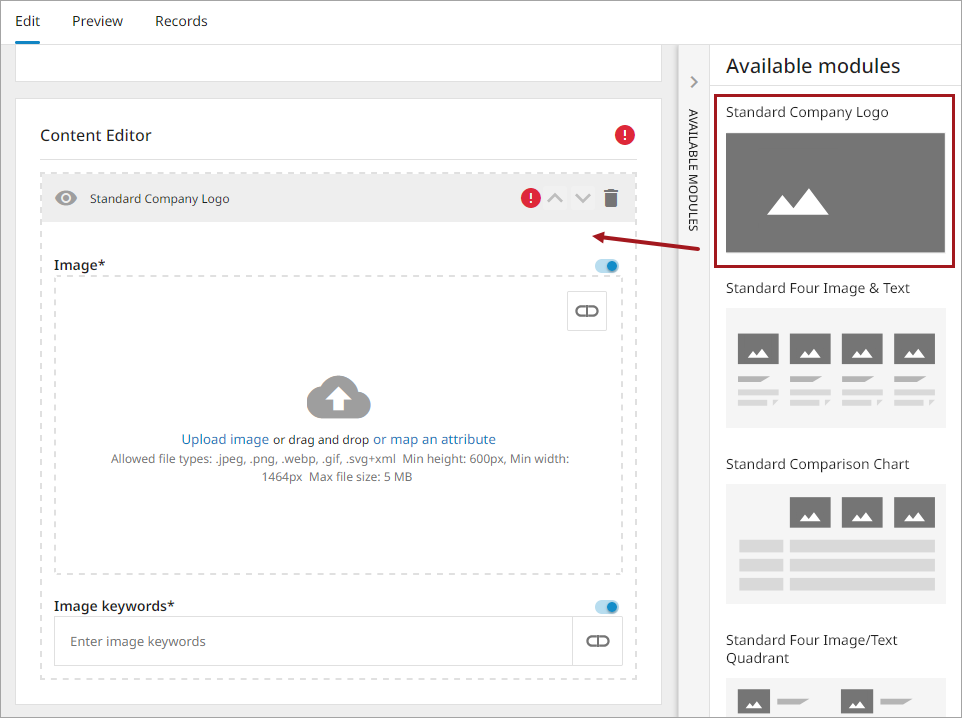This screenshot has width=962, height=718.
Task: Disable the Image toggle switch
Action: [607, 266]
